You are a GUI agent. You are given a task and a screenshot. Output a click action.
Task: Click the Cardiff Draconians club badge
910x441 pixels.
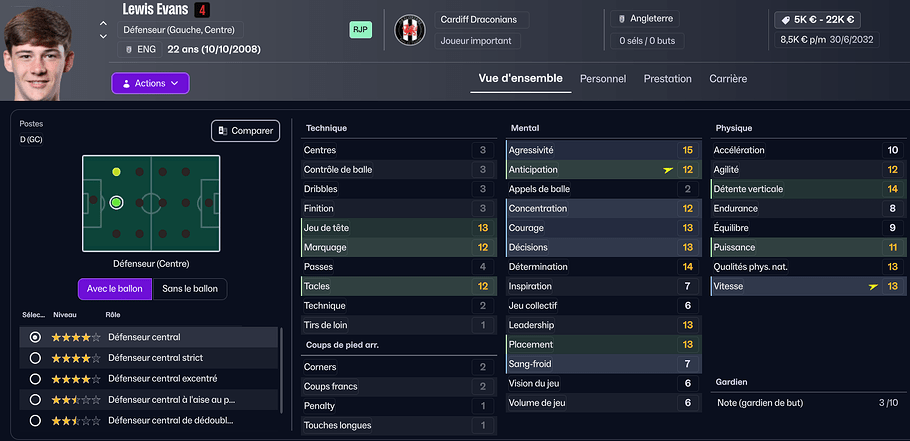(410, 30)
